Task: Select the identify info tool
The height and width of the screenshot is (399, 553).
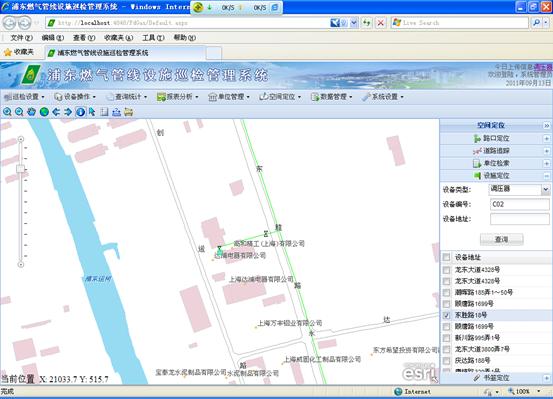Action: (80, 112)
